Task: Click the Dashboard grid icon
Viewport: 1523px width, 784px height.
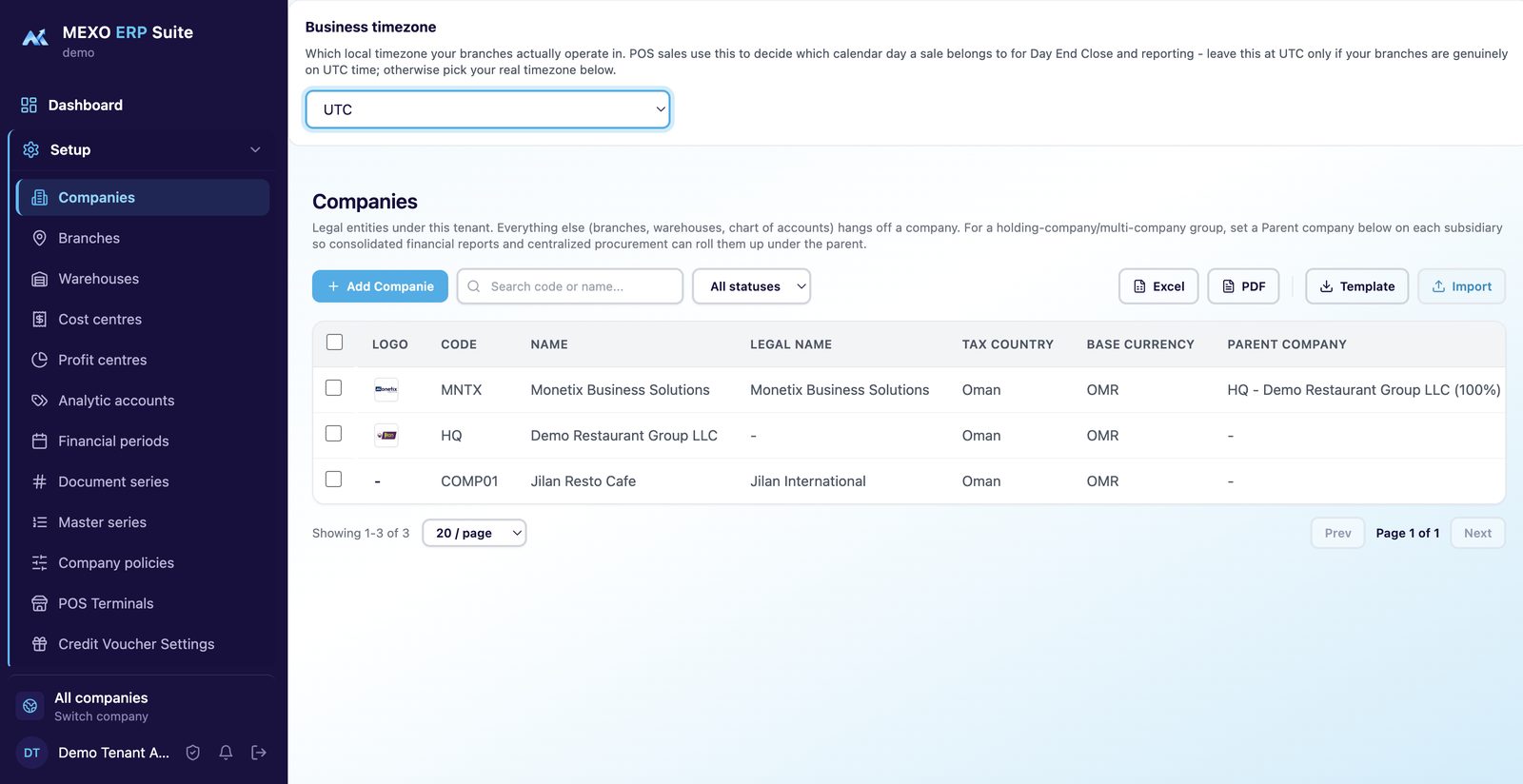Action: tap(30, 105)
